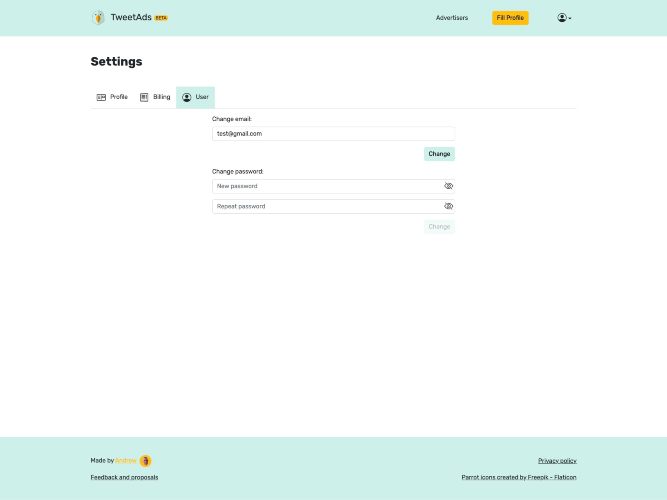Show the New password field text
Screen dimensions: 667x500
click(448, 186)
